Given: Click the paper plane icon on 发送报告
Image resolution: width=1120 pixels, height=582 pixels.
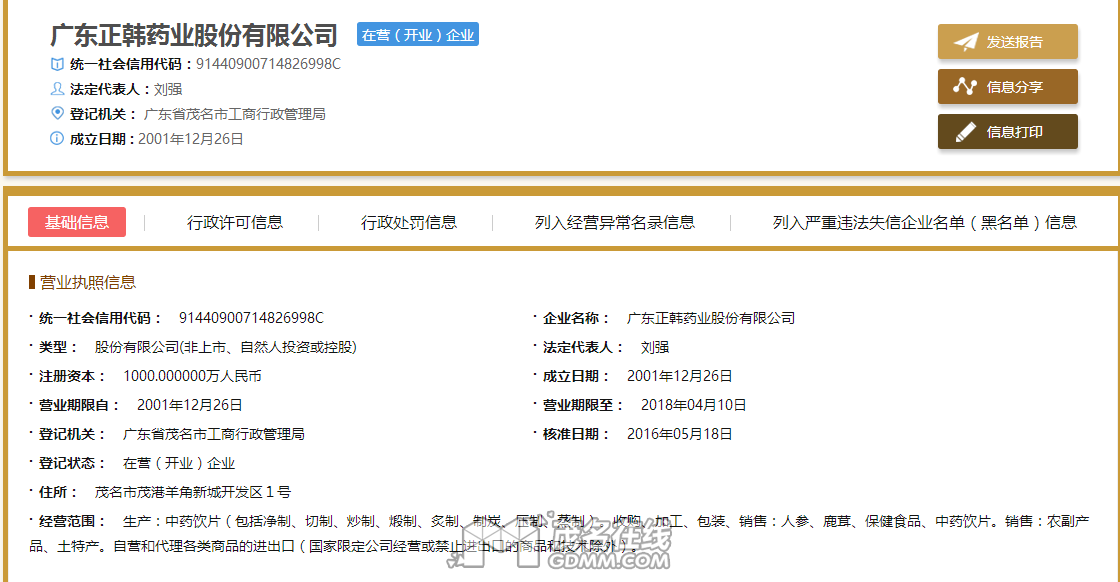Looking at the screenshot, I should click(x=965, y=42).
